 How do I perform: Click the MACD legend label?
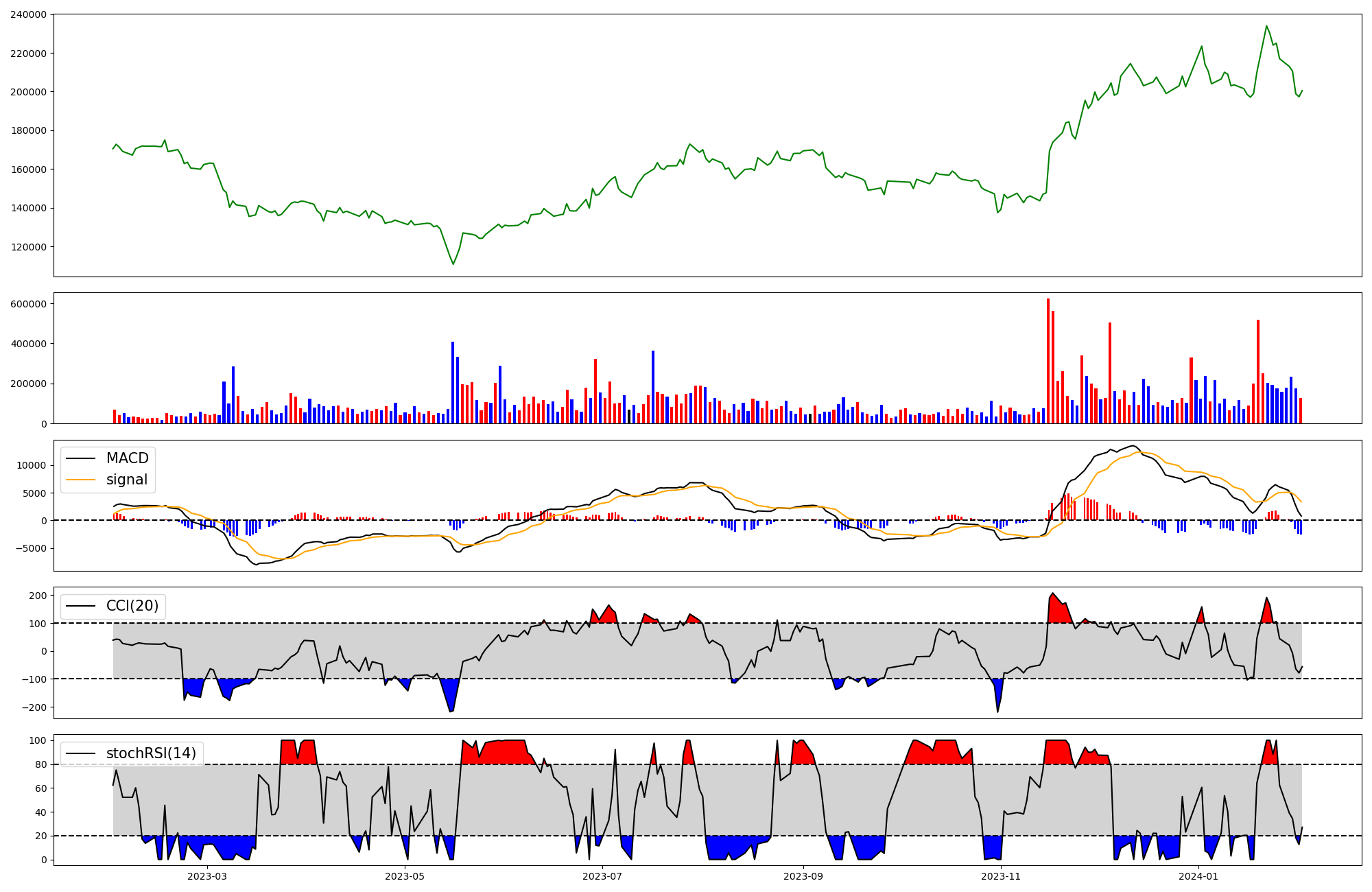point(127,458)
